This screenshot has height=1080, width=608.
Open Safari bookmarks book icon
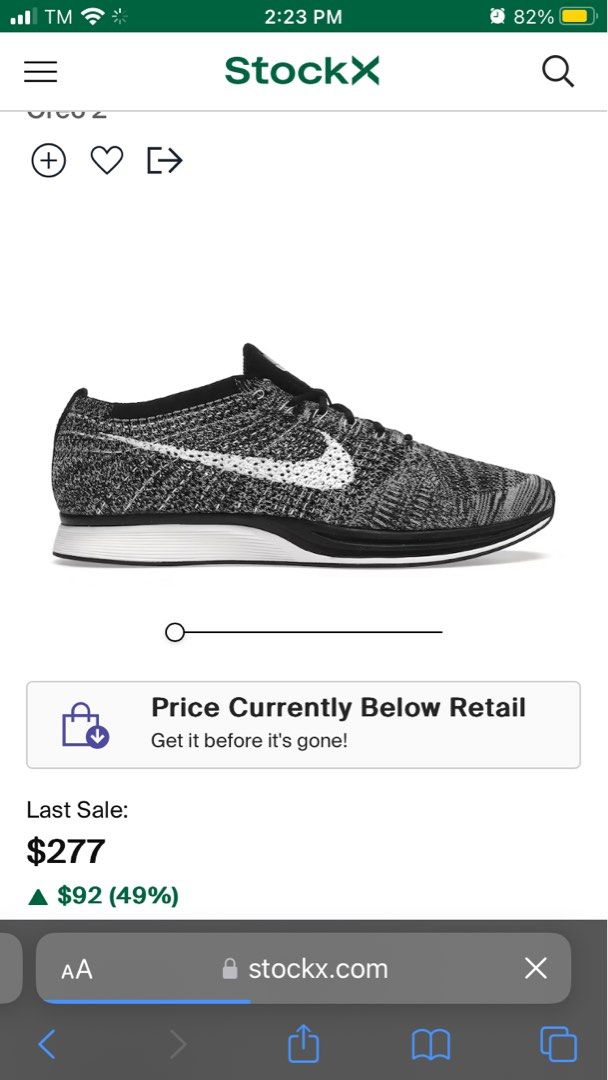click(x=431, y=1045)
